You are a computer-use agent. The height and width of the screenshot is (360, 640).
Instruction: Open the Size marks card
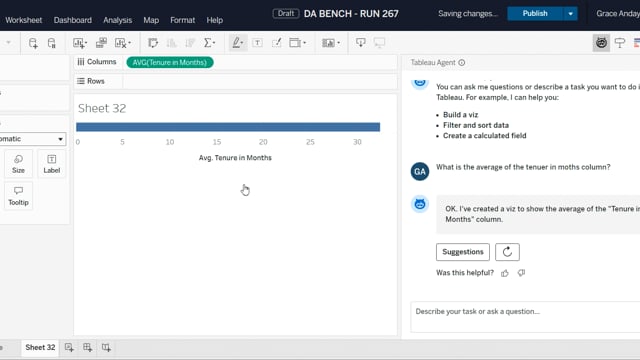click(x=18, y=164)
